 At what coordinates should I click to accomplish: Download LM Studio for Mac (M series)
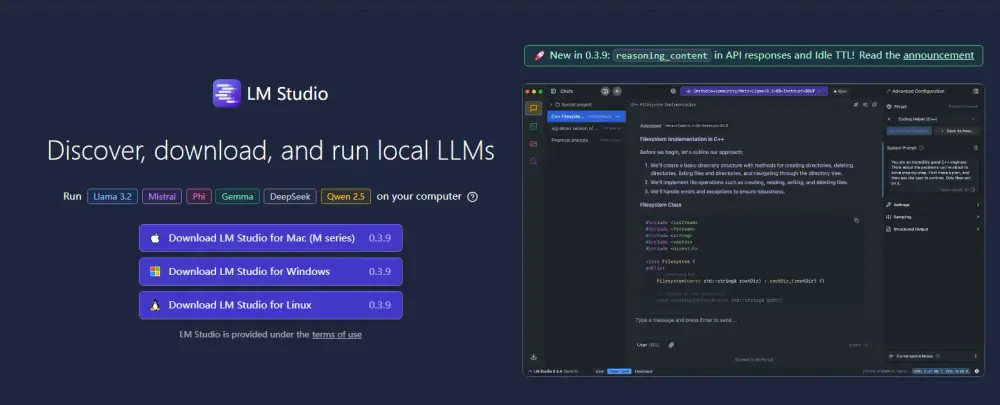(270, 238)
